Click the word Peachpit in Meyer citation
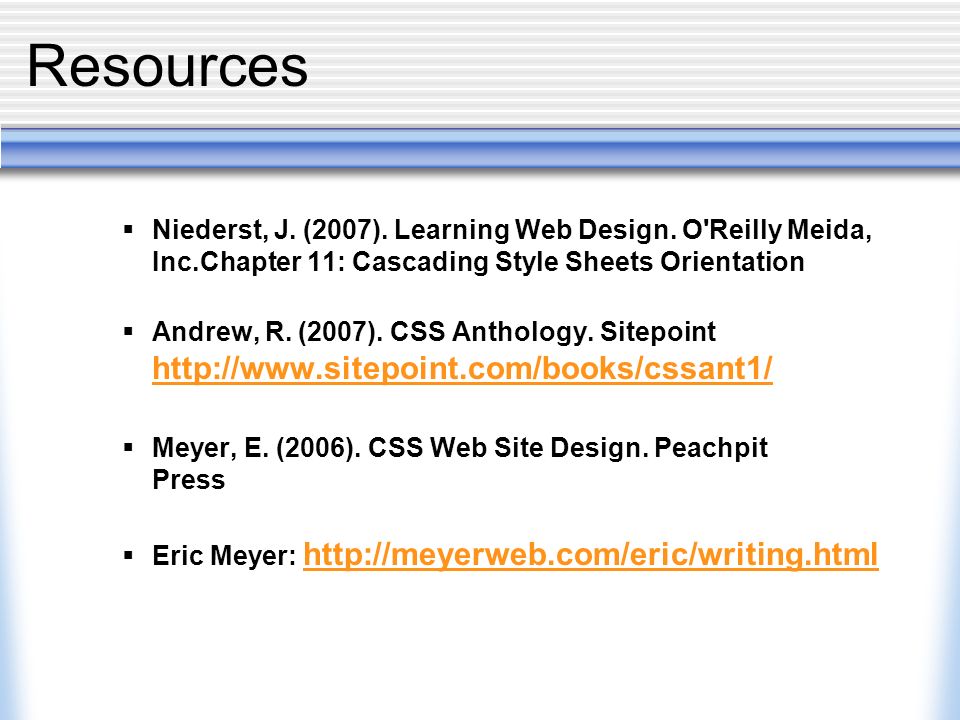Viewport: 960px width, 720px height. pos(711,448)
